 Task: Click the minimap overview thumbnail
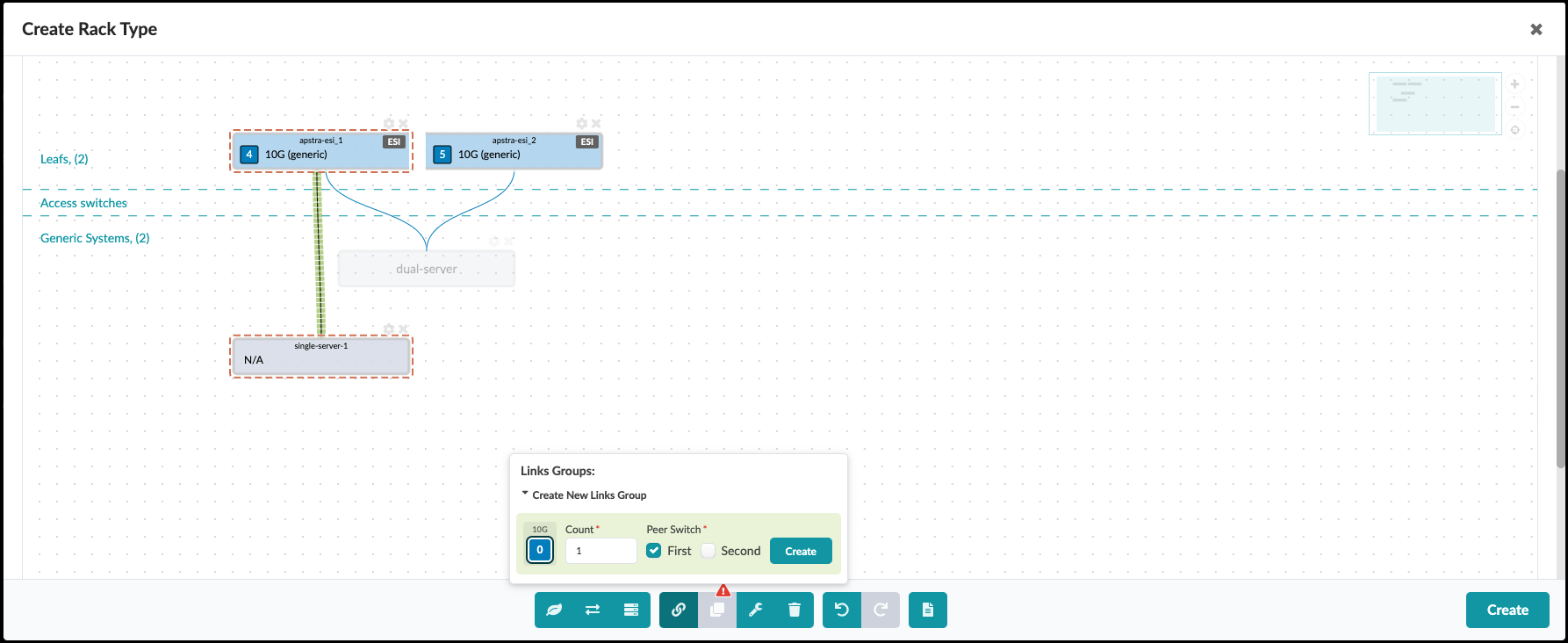tap(1435, 104)
